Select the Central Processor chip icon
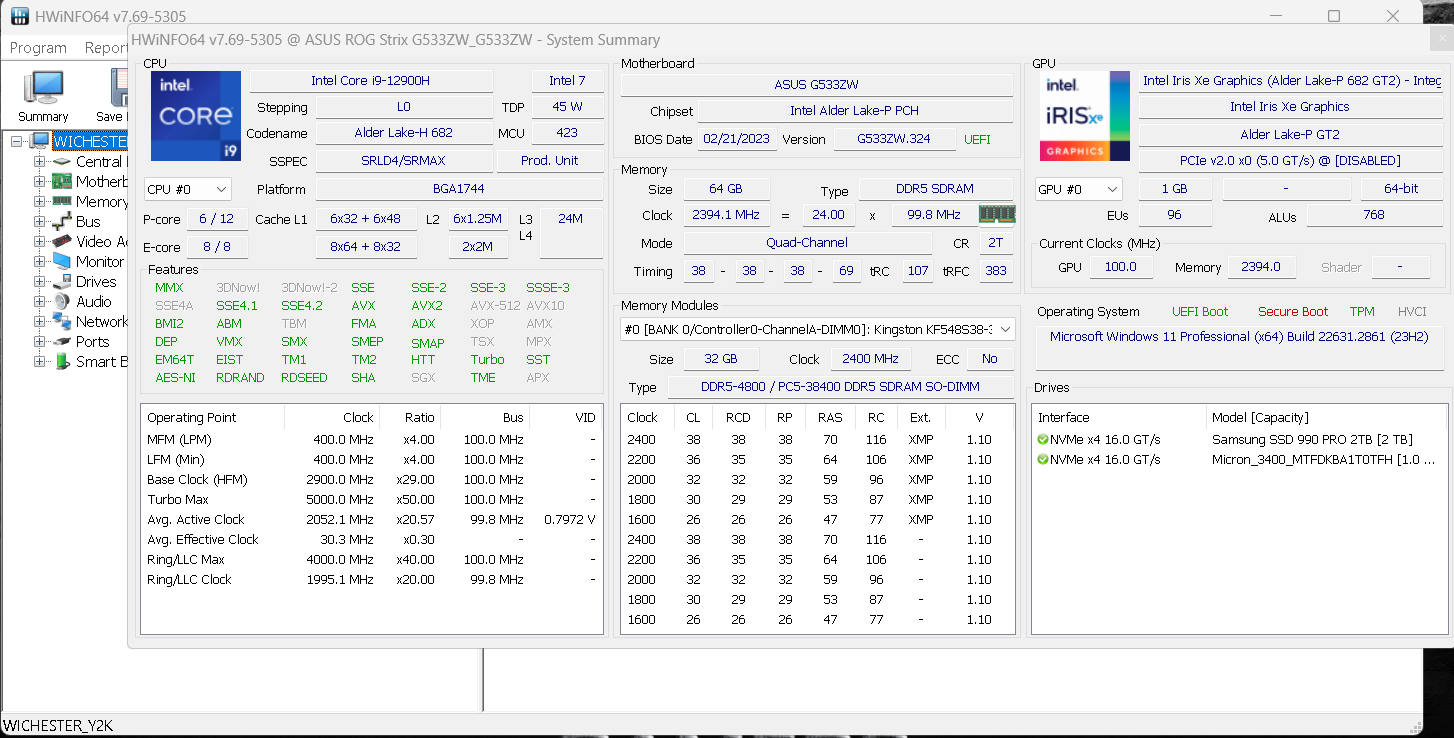The width and height of the screenshot is (1454, 738). tap(62, 162)
